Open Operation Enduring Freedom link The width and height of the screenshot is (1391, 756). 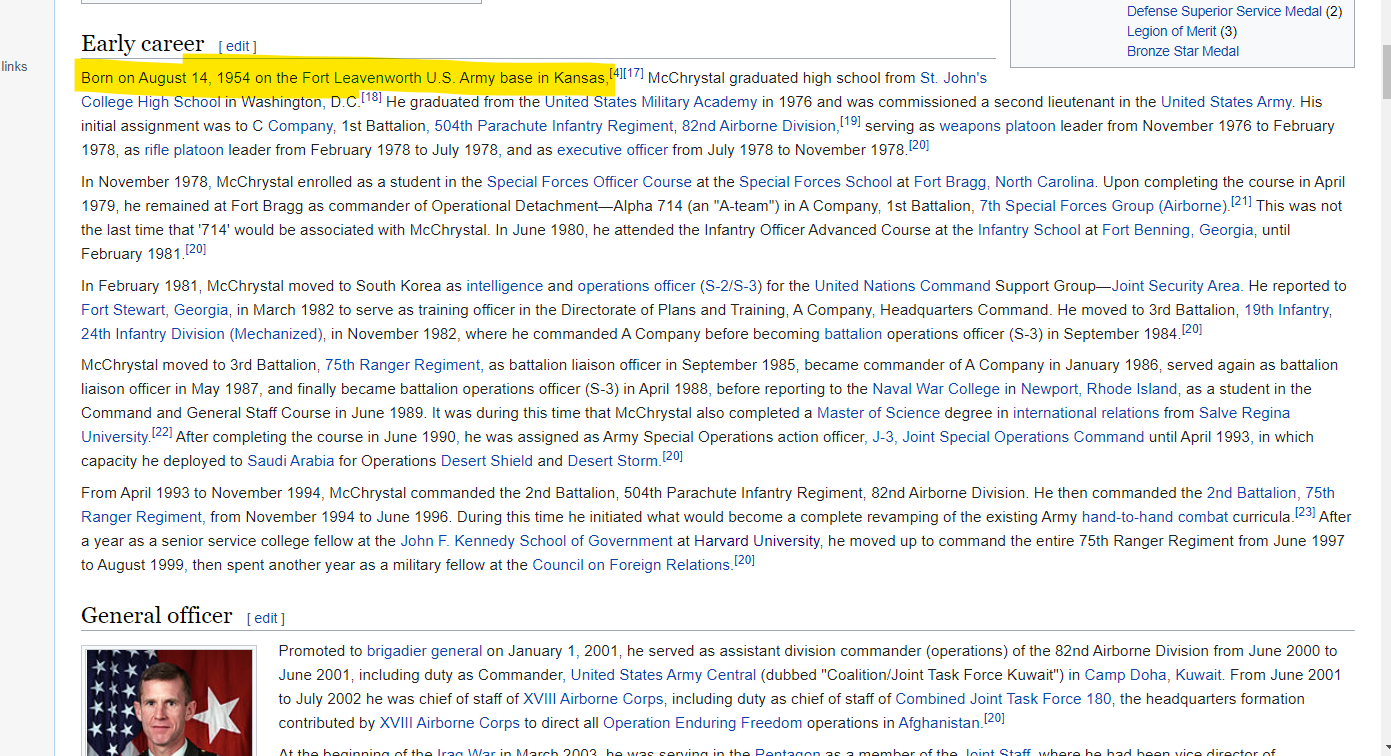pos(702,723)
